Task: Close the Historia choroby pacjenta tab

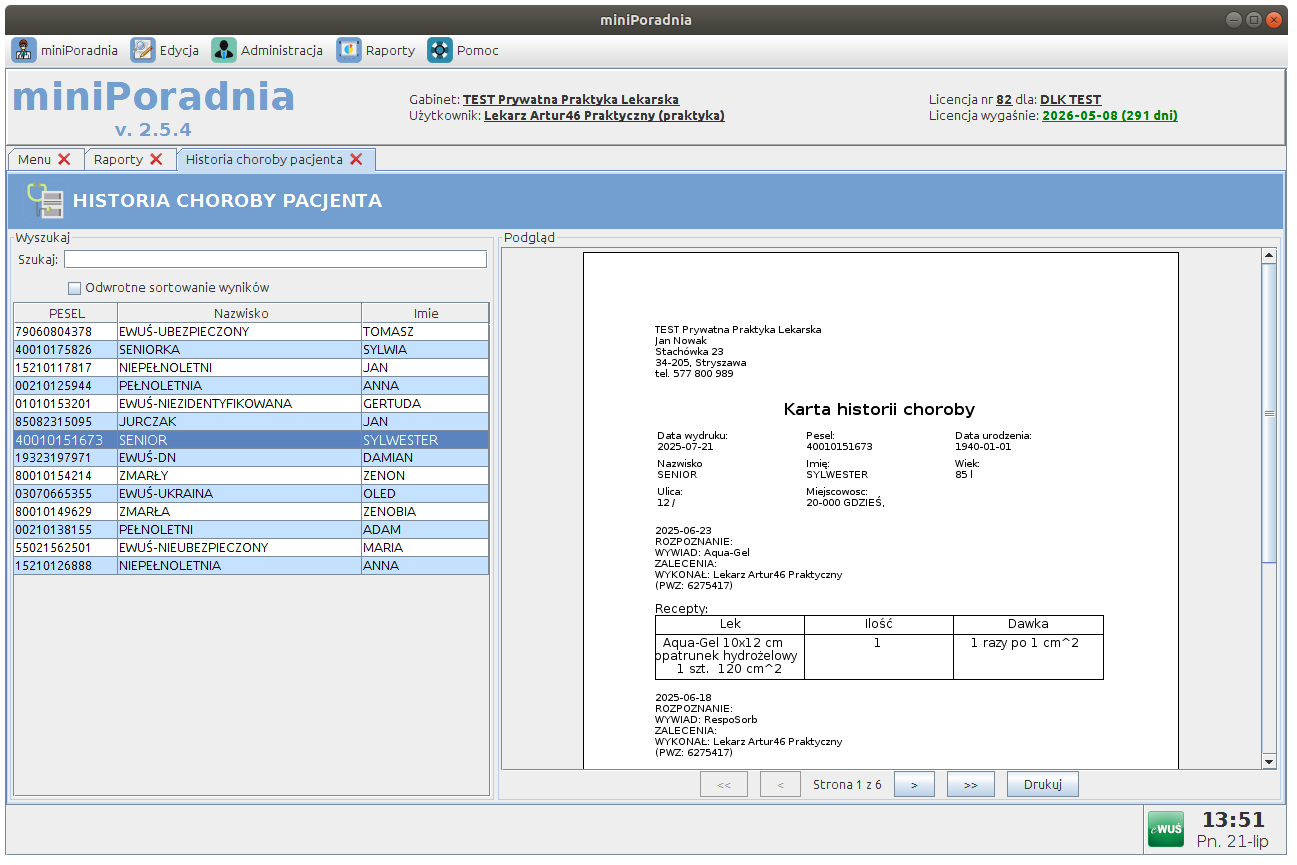Action: point(356,159)
